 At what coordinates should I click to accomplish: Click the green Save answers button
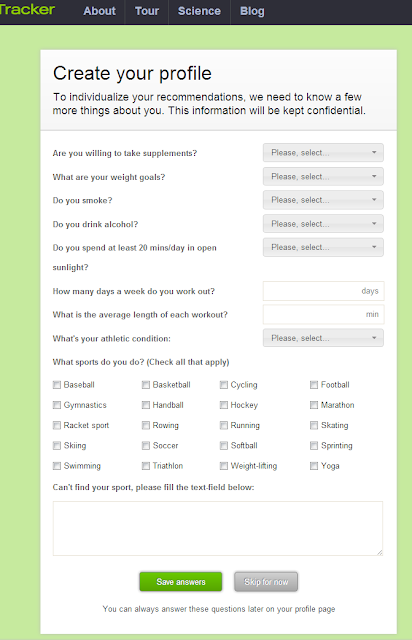tap(181, 582)
